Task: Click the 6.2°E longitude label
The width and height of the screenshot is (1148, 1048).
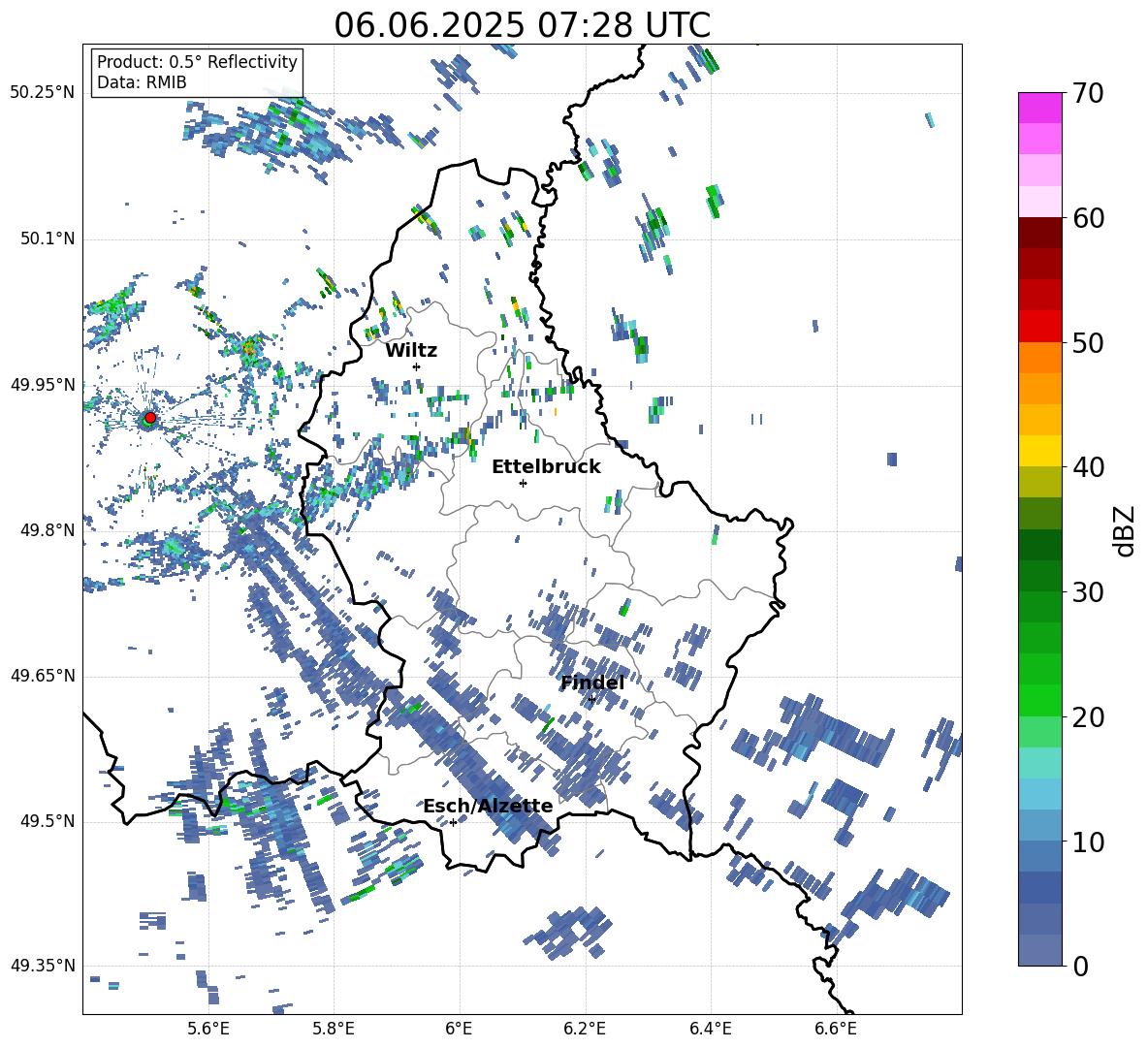Action: tap(585, 1029)
